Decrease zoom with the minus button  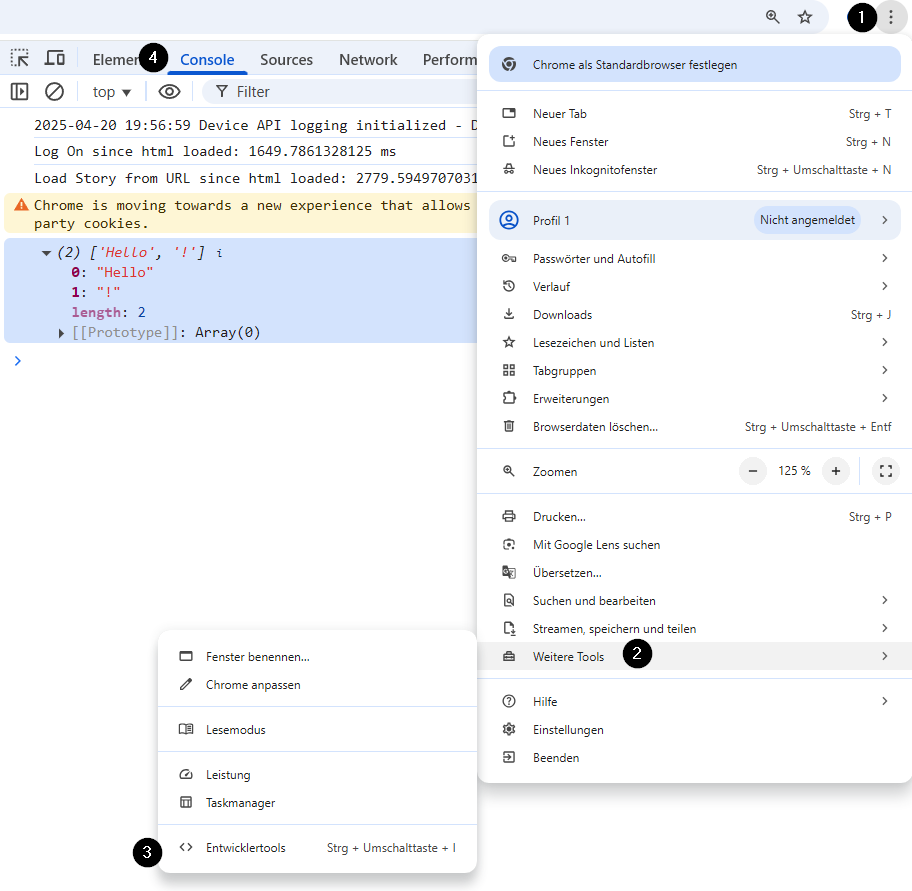pyautogui.click(x=753, y=471)
